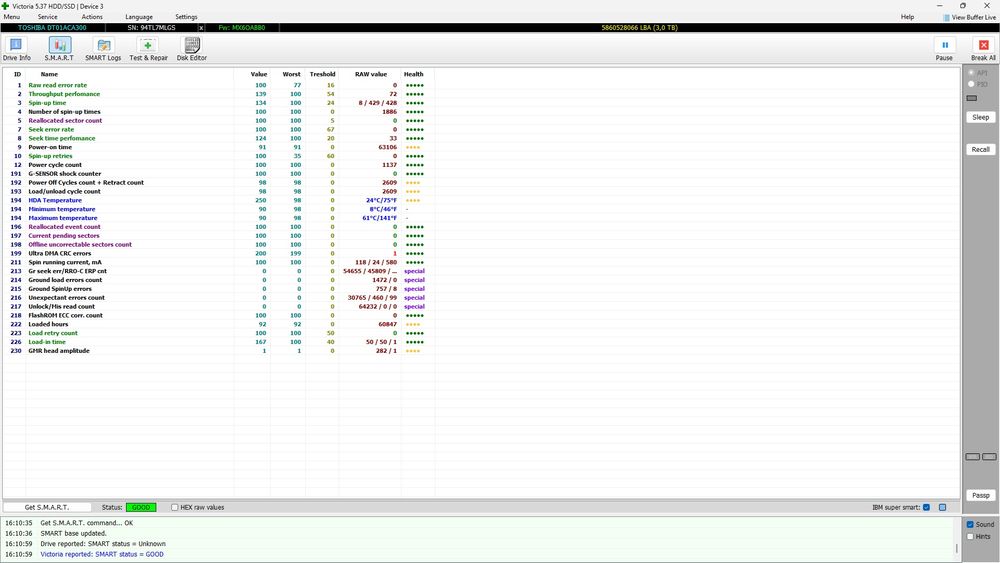This screenshot has height=563, width=1000.
Task: Click the Worst column header
Action: [x=291, y=75]
